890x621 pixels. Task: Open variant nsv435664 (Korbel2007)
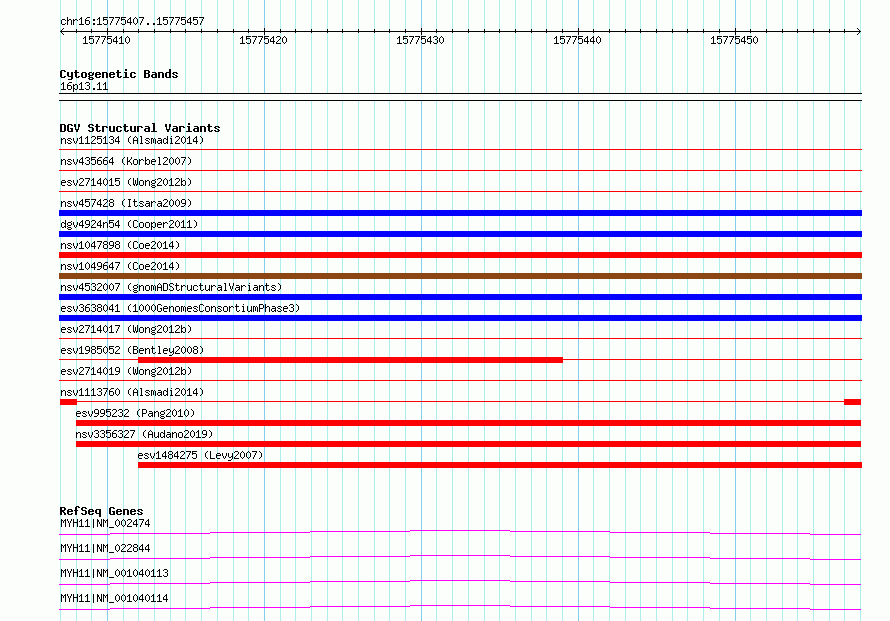(126, 161)
